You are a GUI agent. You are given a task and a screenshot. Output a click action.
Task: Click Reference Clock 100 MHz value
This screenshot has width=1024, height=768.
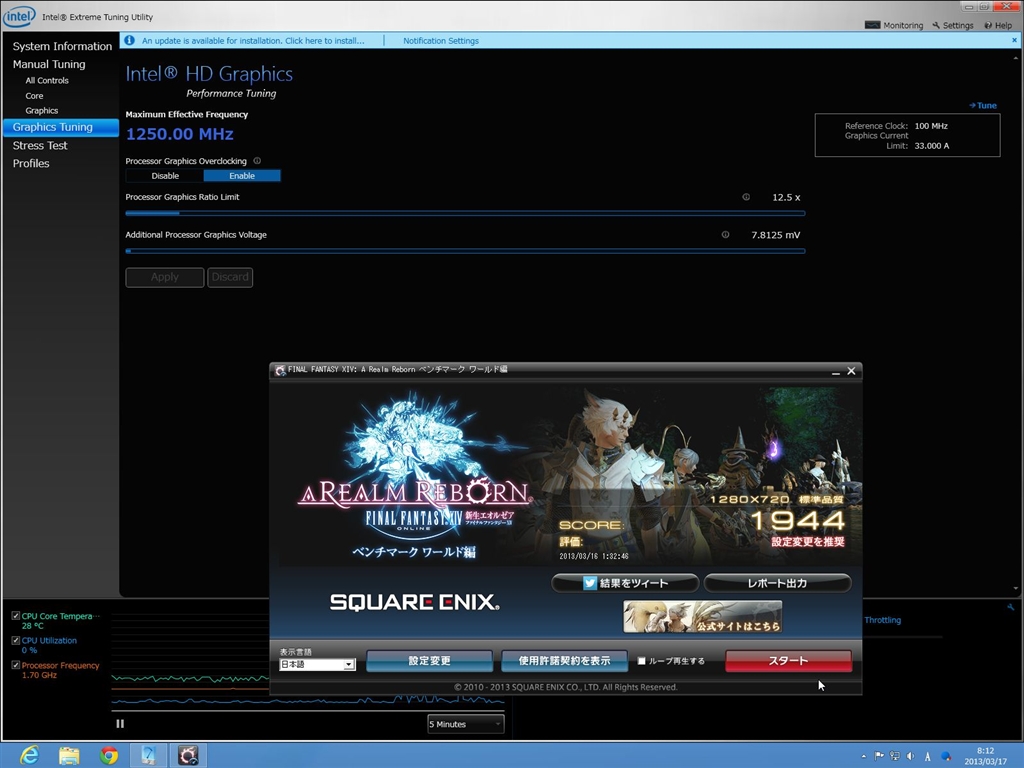(931, 126)
